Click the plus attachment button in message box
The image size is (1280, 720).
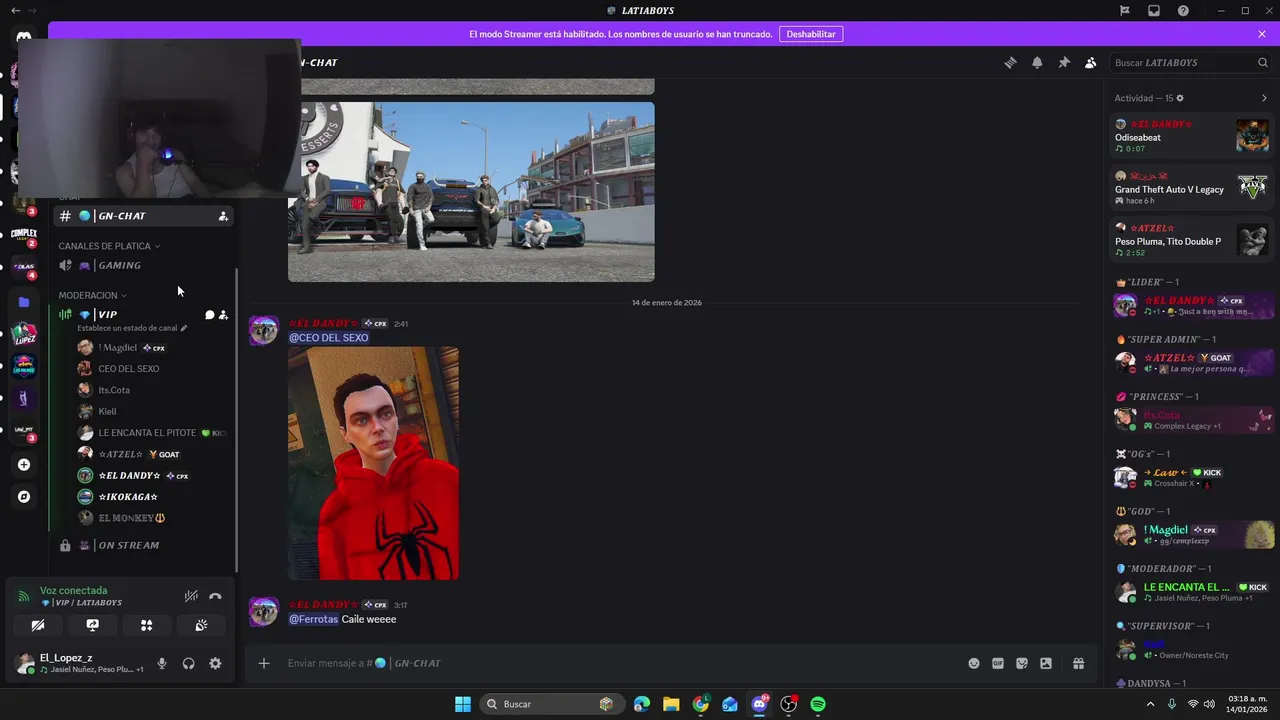click(x=264, y=663)
